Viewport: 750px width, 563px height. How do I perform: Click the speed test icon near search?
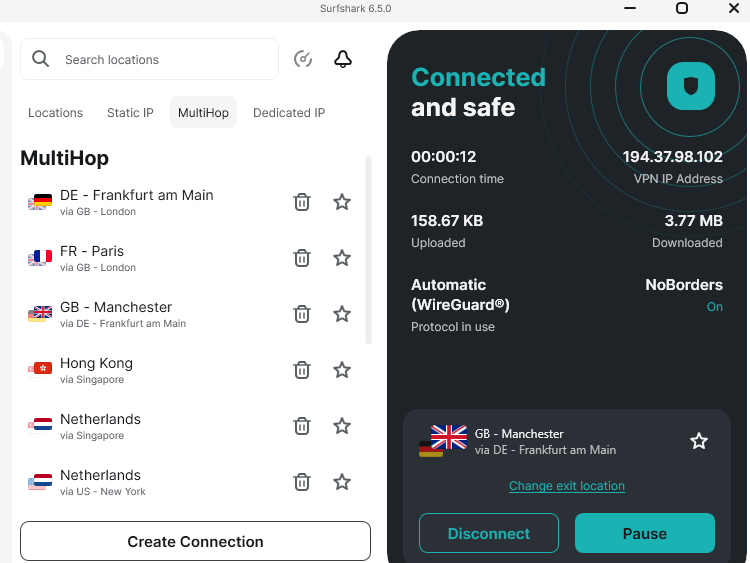pos(303,59)
